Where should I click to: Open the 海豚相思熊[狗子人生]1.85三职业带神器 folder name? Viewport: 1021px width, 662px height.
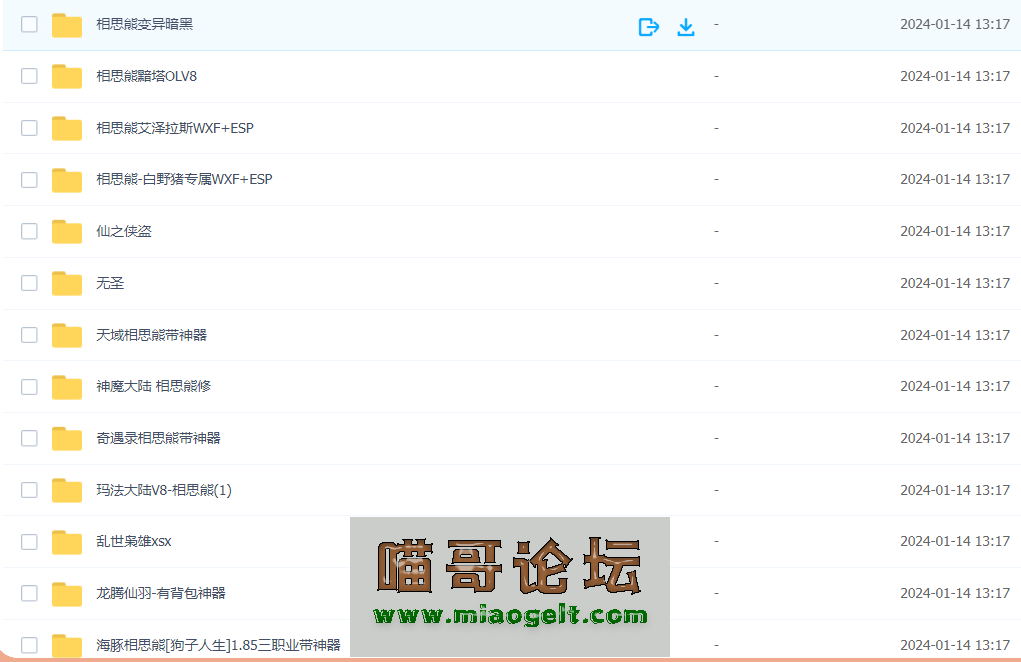pyautogui.click(x=218, y=645)
